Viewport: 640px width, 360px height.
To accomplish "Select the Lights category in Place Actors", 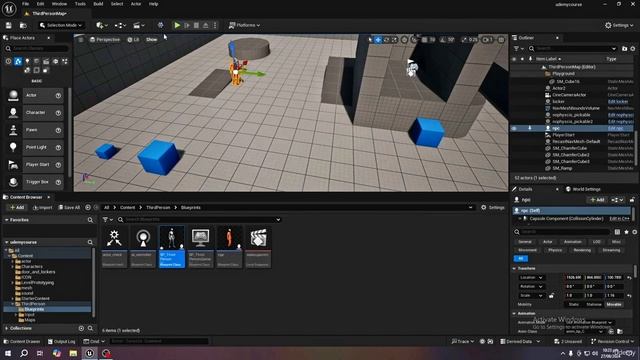I will 27,61.
